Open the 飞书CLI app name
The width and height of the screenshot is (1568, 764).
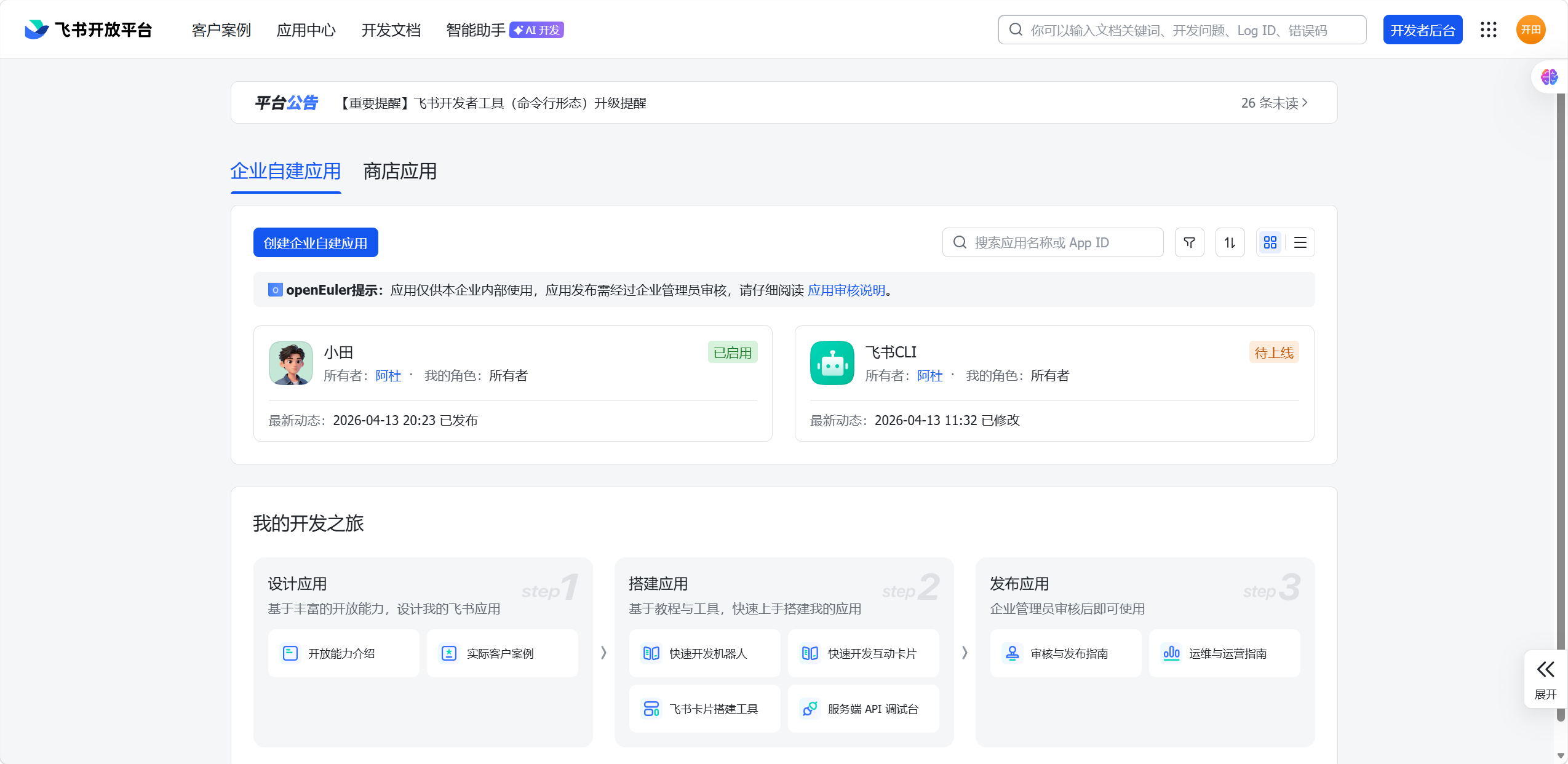point(891,352)
